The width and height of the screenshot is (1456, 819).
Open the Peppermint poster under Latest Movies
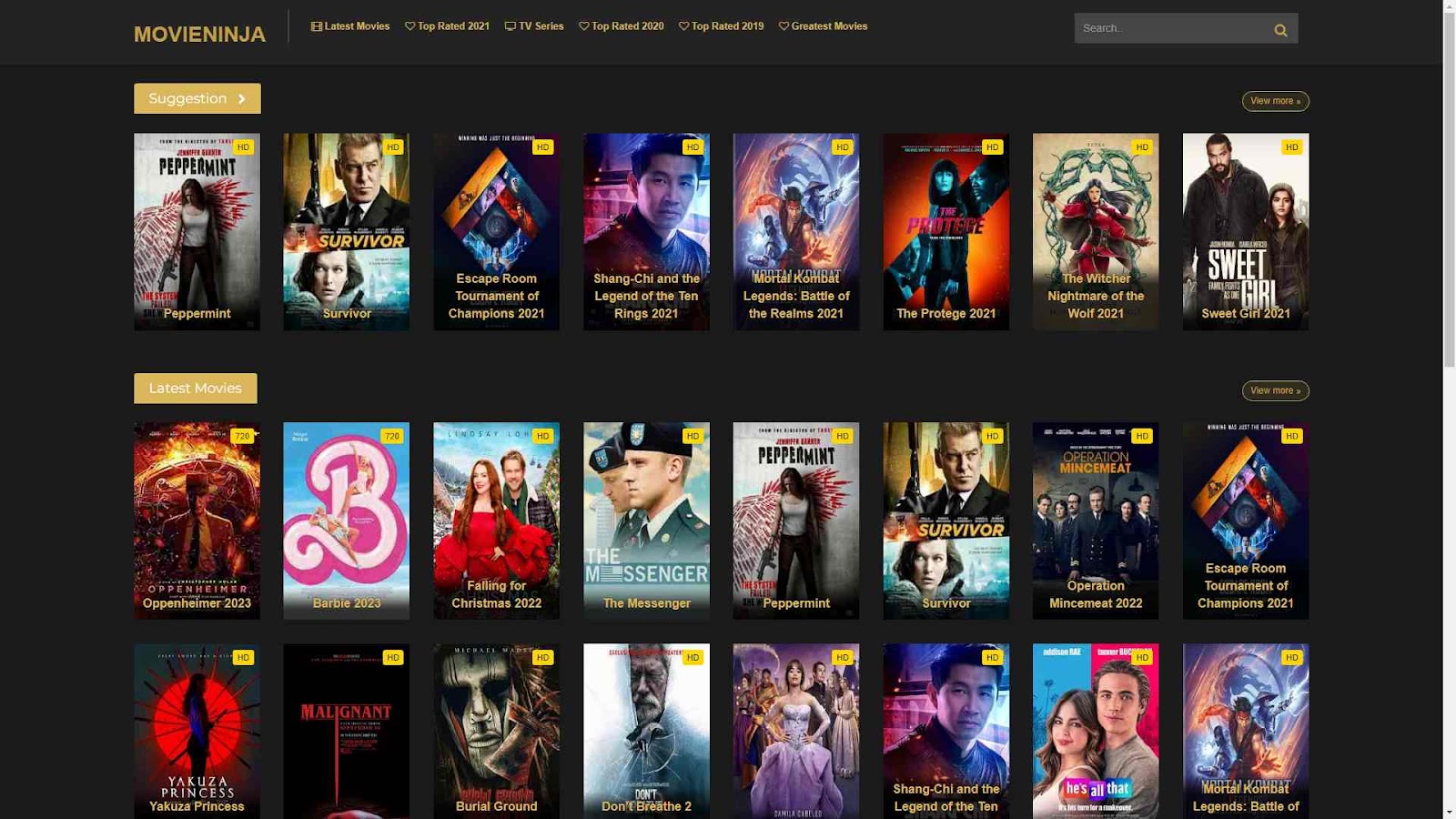796,521
